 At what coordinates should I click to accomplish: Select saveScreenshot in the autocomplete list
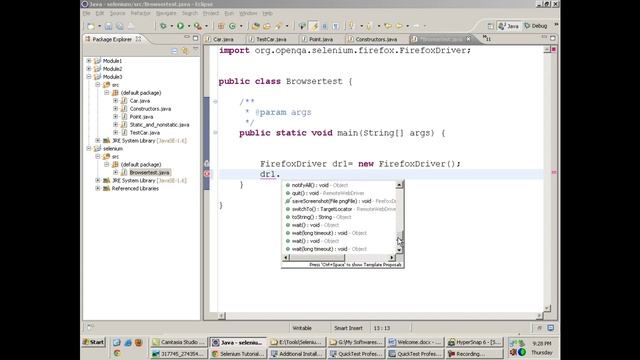coord(340,201)
